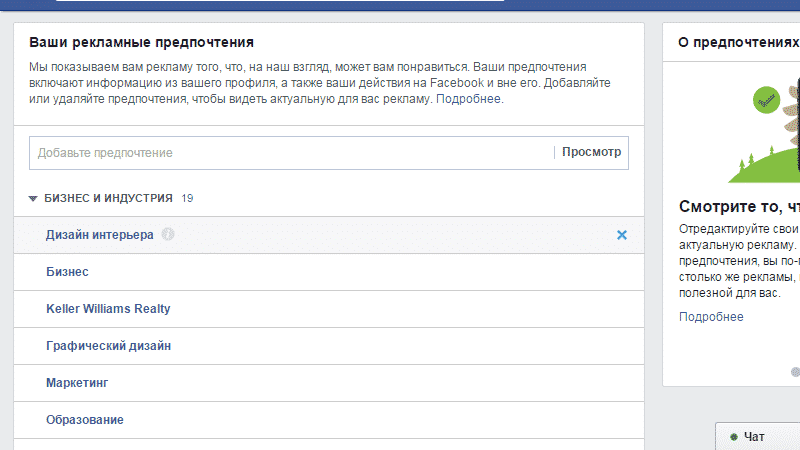Select the Бизнес preference row
Screen dimensions: 800x450
[329, 272]
